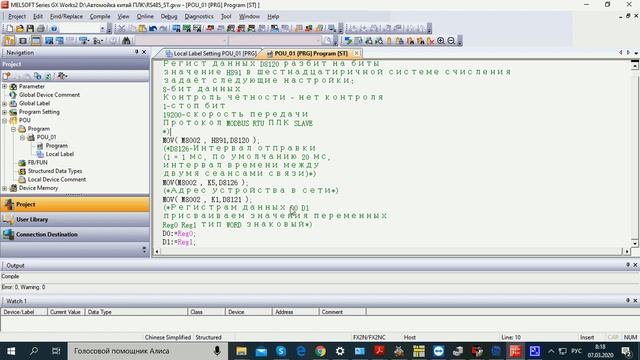The image size is (640, 360).
Task: Expand the Device Memory tree node
Action: (5, 188)
